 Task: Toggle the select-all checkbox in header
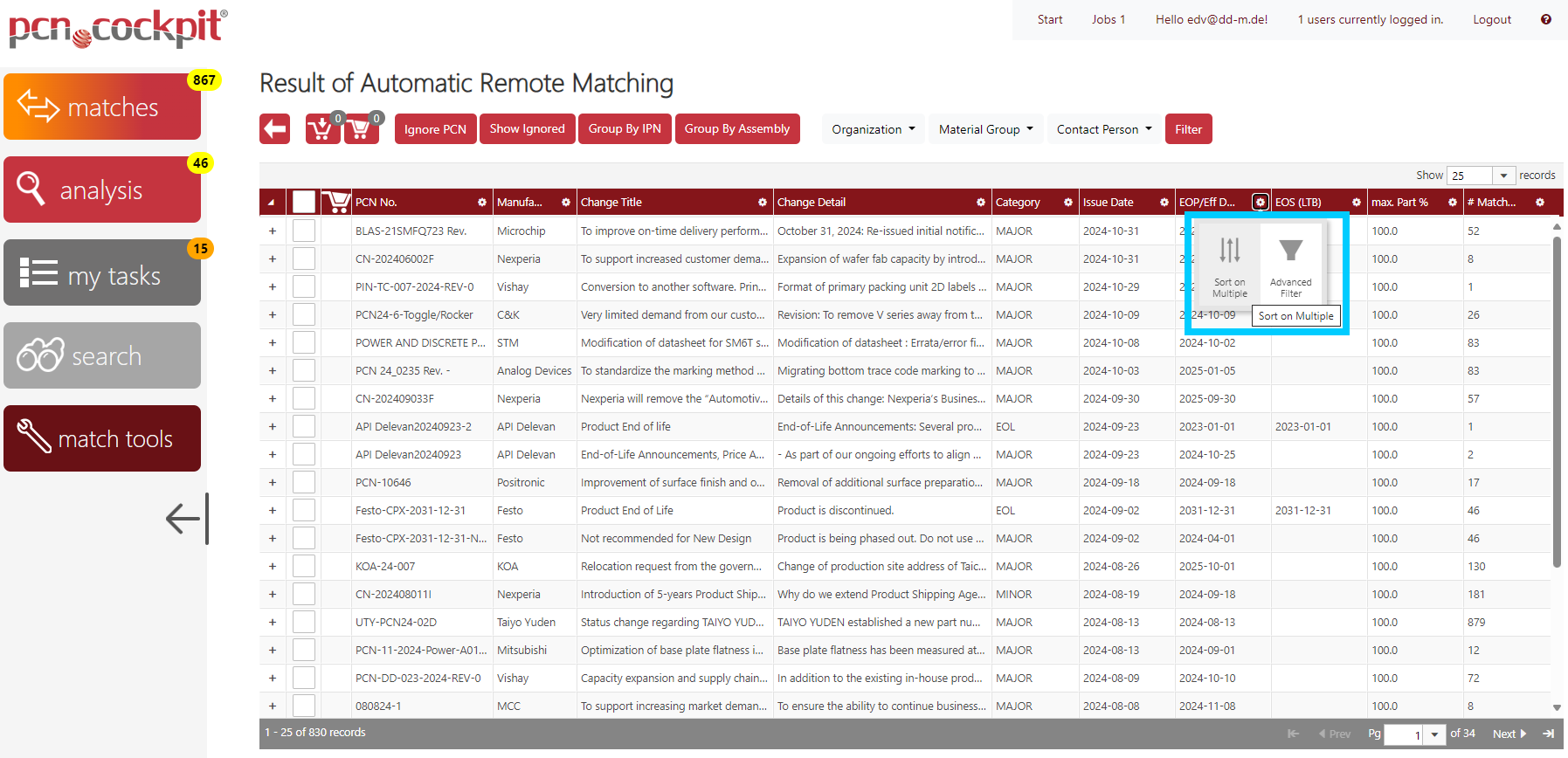pos(303,203)
